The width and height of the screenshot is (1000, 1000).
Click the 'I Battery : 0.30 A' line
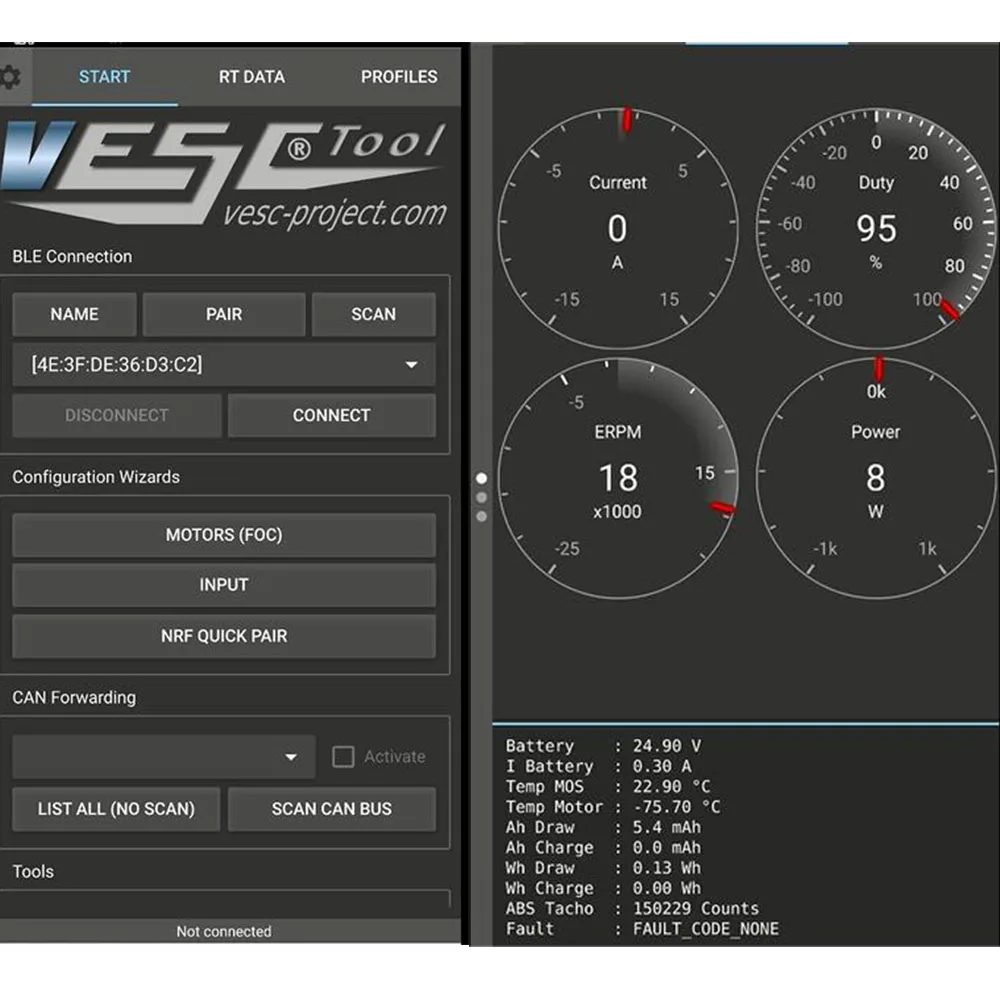[598, 767]
